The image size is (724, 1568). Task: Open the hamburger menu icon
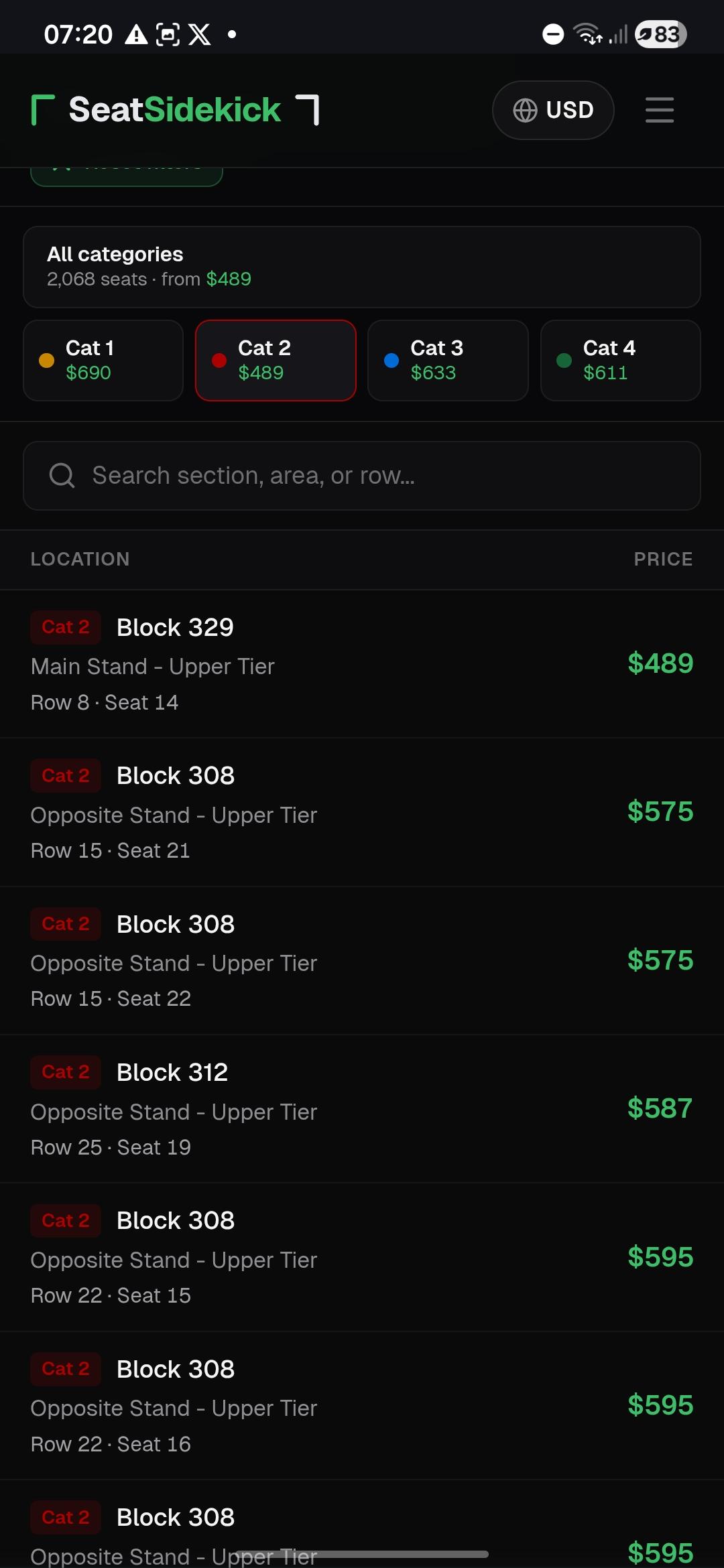660,110
